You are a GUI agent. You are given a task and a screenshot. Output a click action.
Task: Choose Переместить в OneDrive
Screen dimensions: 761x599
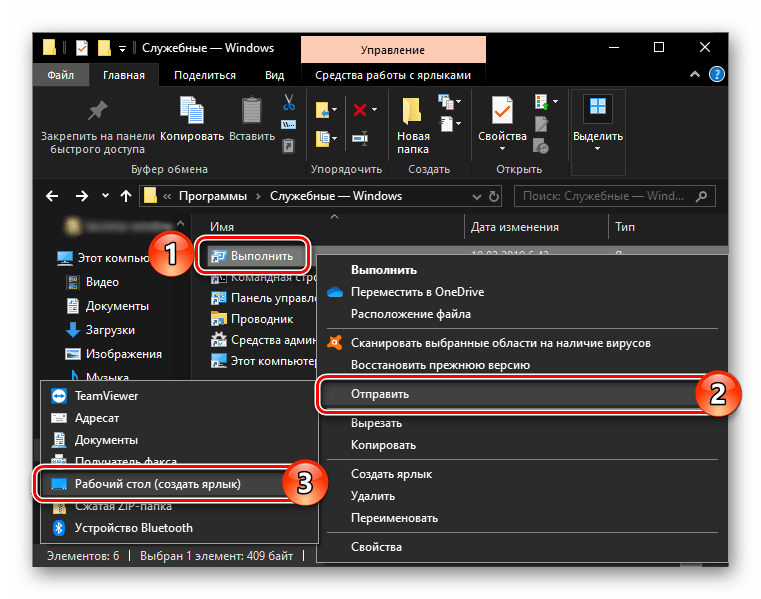click(x=417, y=292)
